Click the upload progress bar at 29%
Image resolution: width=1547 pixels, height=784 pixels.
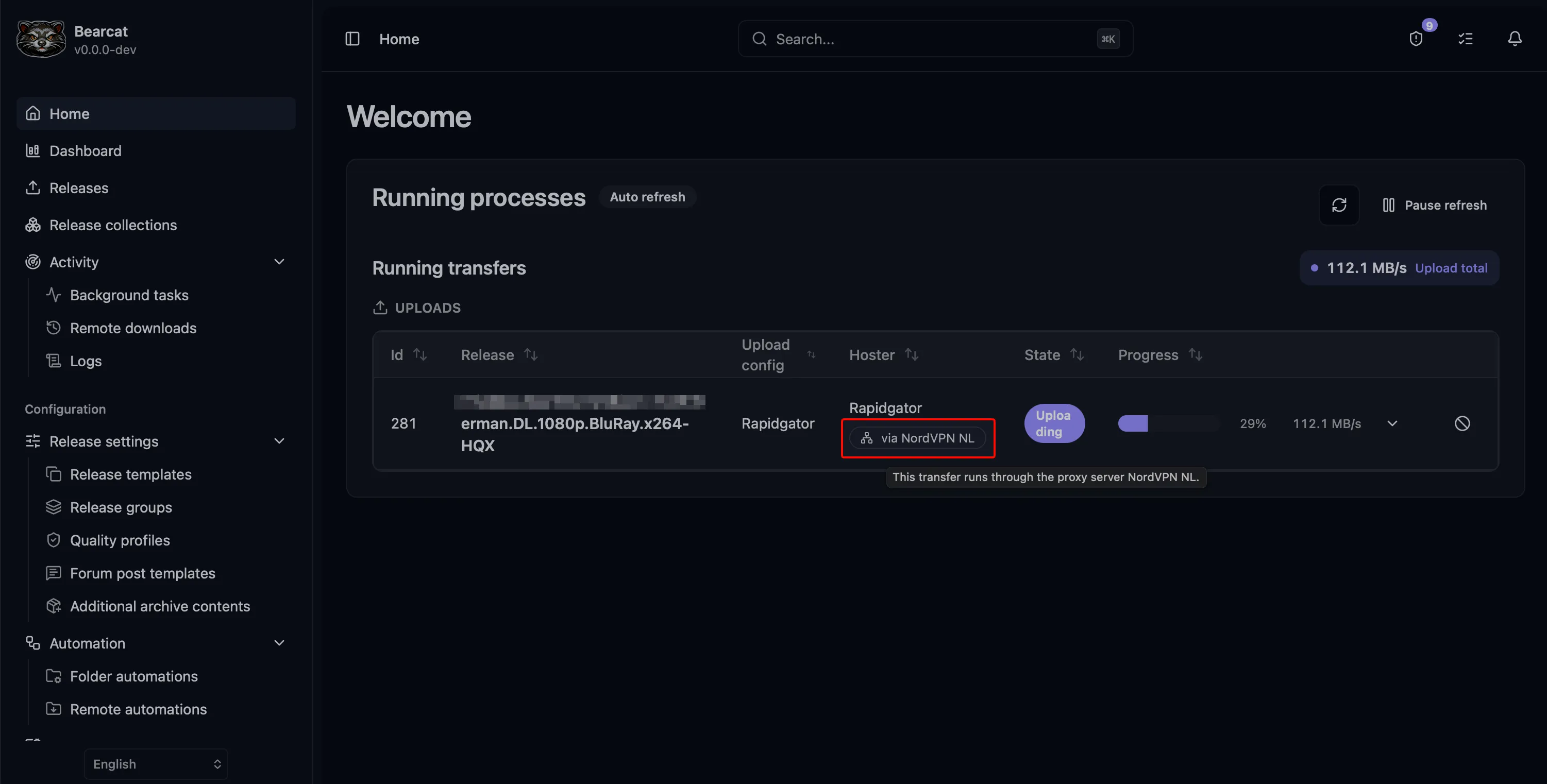pyautogui.click(x=1169, y=423)
